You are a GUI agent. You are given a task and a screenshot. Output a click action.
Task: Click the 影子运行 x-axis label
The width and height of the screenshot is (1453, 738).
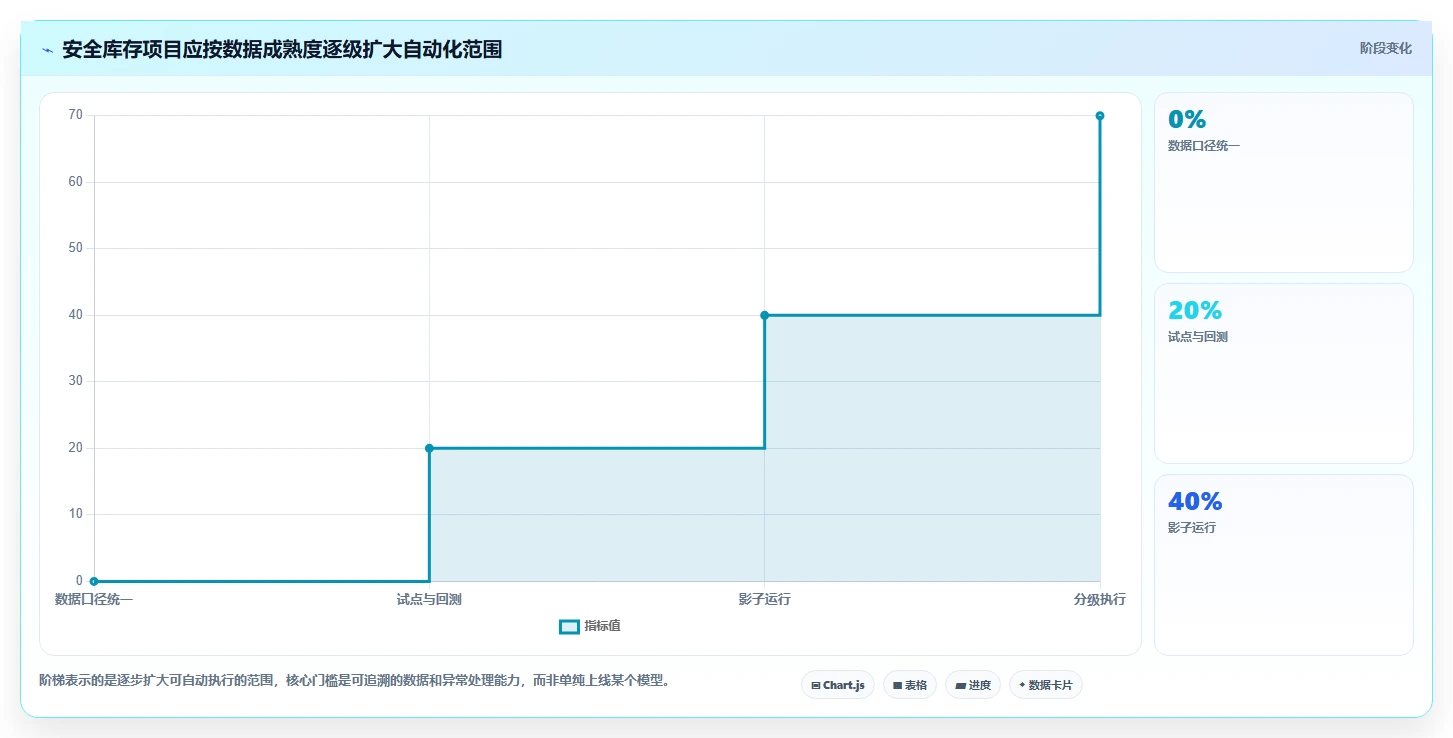point(764,599)
